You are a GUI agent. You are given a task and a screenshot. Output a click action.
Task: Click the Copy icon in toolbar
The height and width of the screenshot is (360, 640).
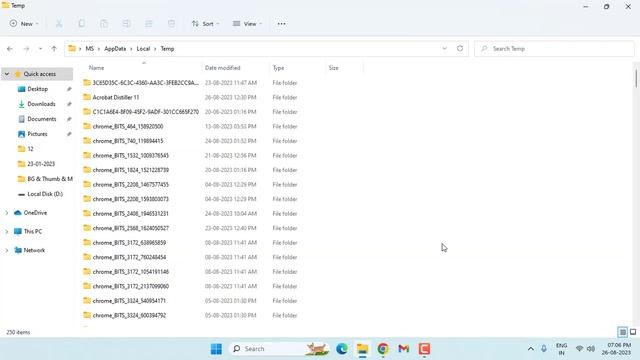(x=82, y=24)
